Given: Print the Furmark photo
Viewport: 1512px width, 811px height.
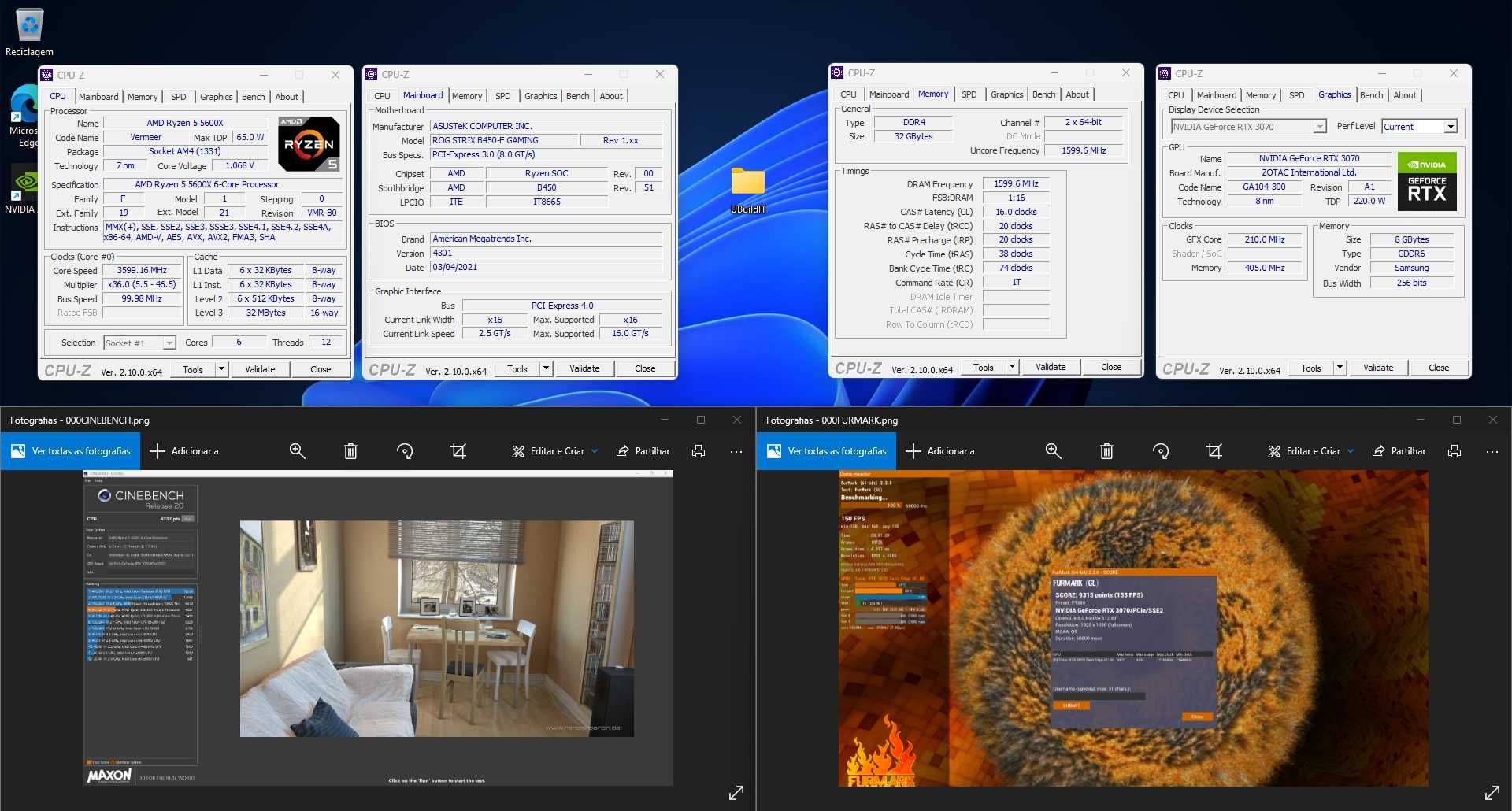Looking at the screenshot, I should tap(1455, 451).
